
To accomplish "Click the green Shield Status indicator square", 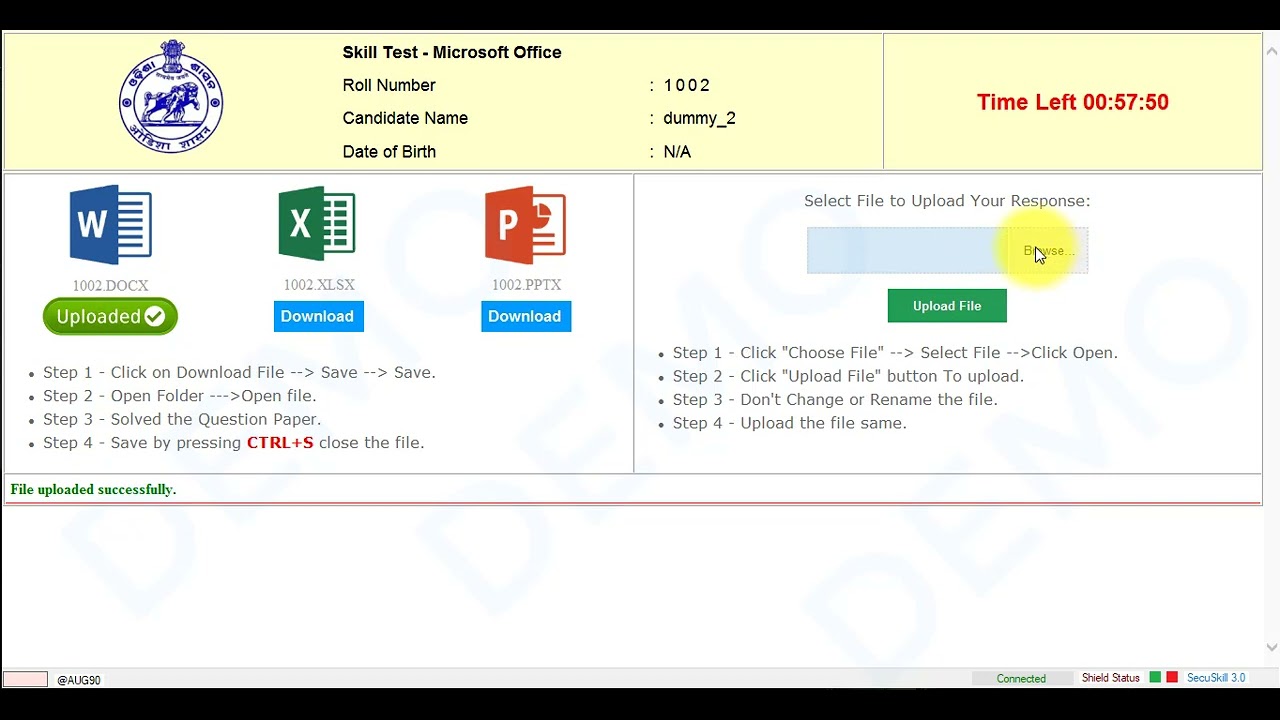I will click(x=1155, y=678).
